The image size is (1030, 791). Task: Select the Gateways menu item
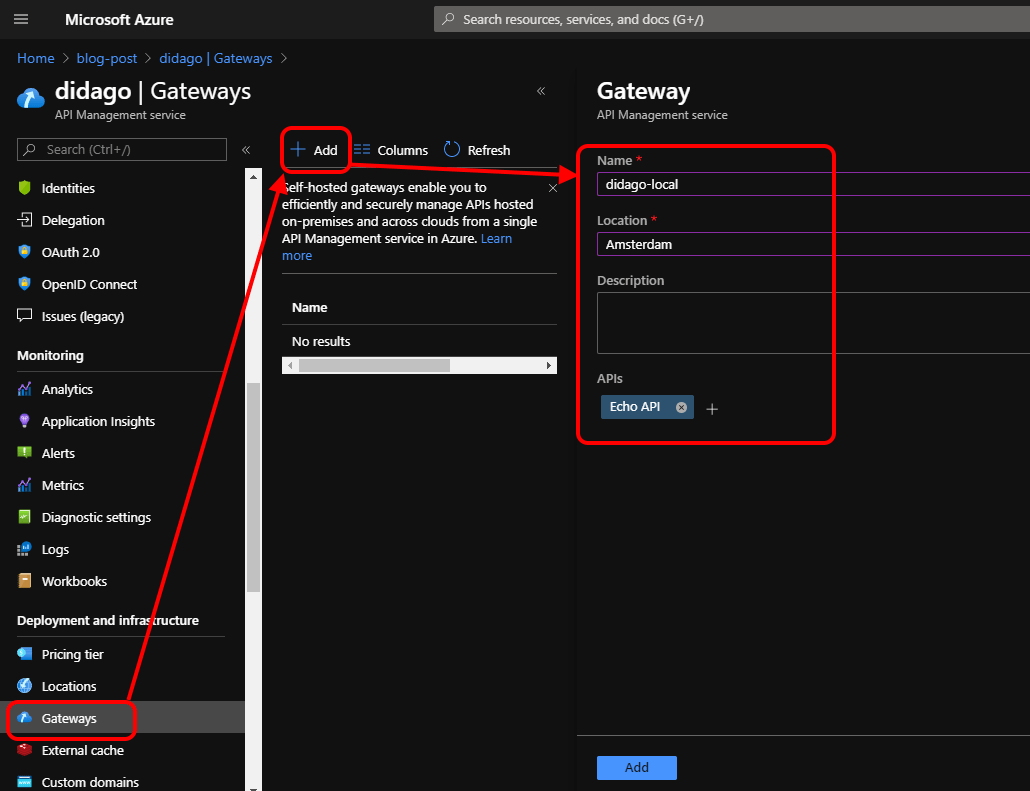click(70, 718)
